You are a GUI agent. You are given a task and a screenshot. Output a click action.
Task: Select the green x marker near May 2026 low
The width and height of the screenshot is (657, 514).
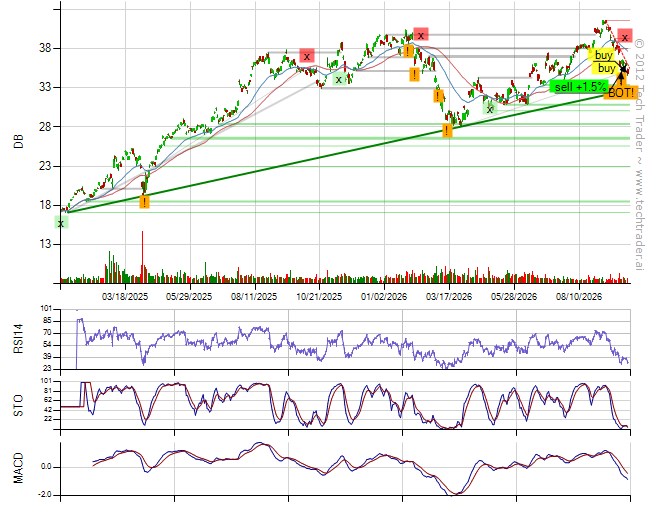pos(489,109)
